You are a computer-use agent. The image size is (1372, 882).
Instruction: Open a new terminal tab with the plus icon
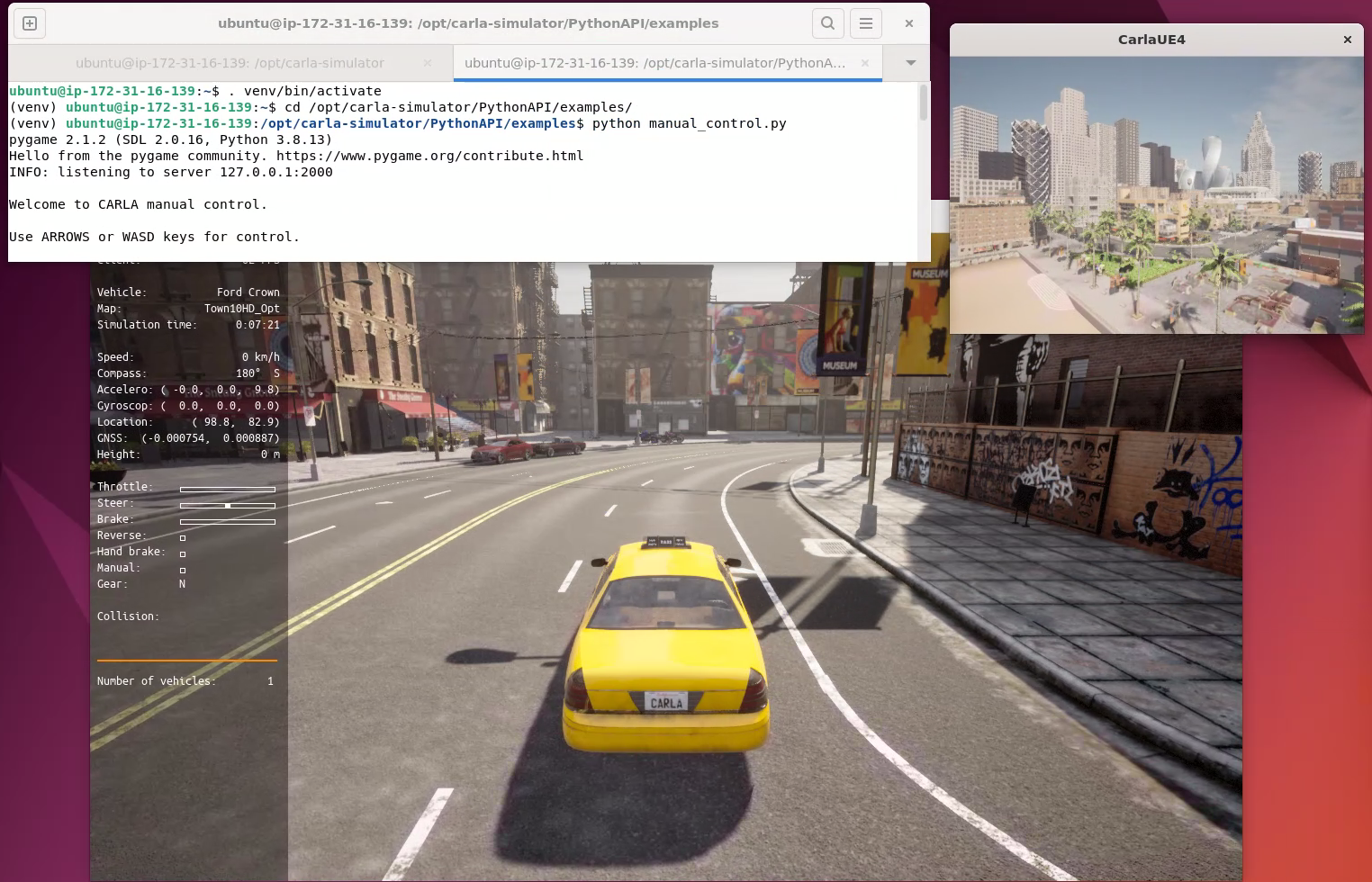point(30,23)
